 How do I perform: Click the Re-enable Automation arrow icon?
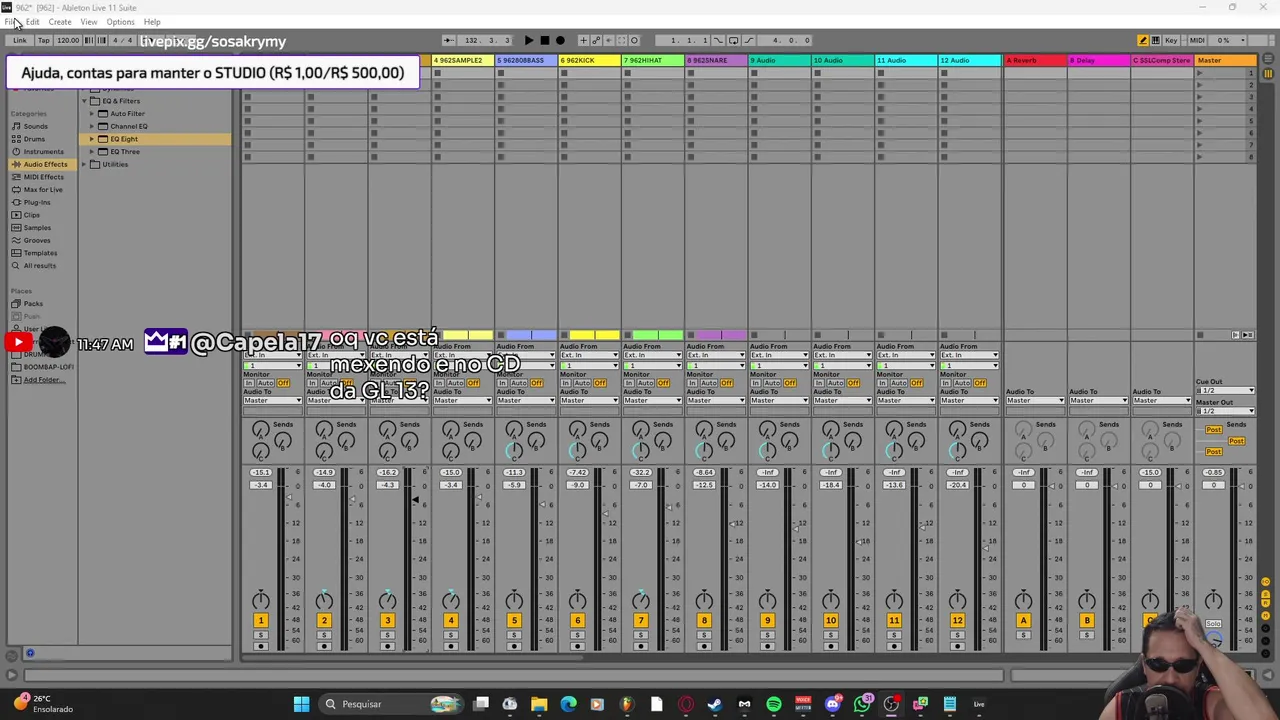click(609, 40)
